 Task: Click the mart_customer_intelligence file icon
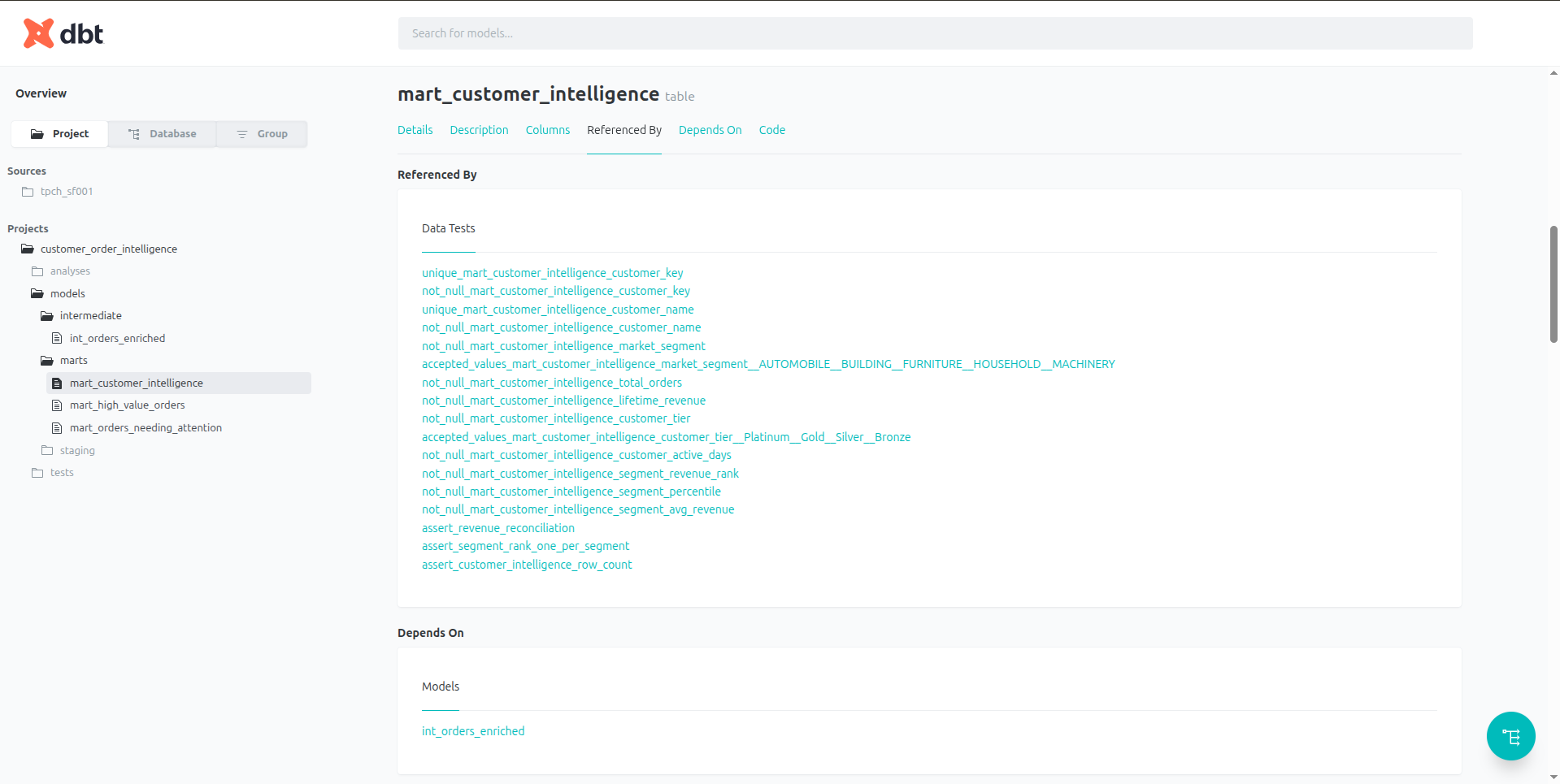tap(57, 383)
